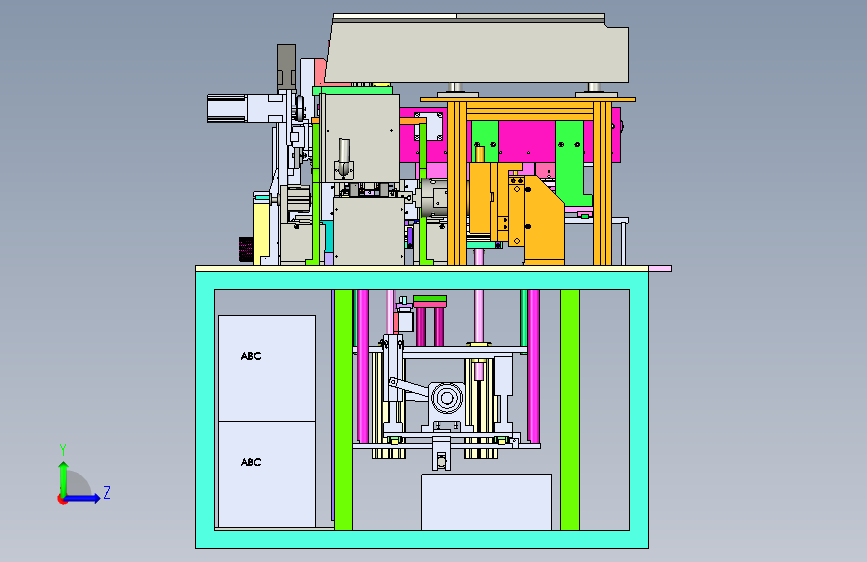The width and height of the screenshot is (867, 562).
Task: Select the large beige cover on top
Action: click(478, 49)
